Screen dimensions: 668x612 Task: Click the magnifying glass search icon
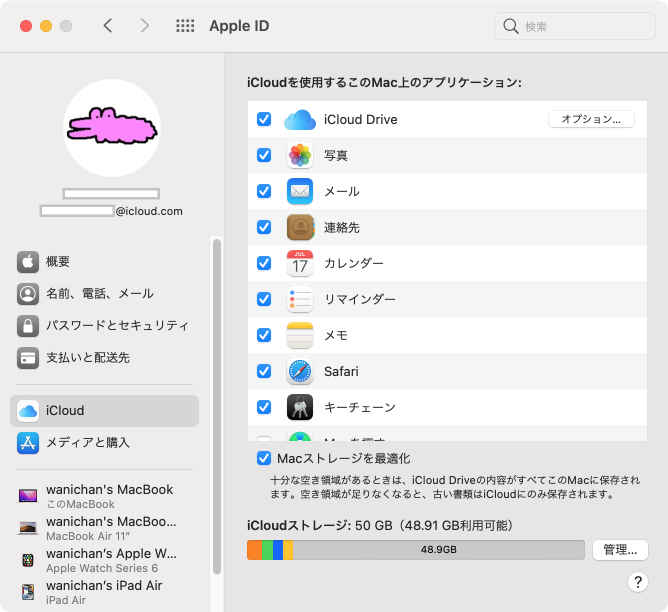[510, 26]
